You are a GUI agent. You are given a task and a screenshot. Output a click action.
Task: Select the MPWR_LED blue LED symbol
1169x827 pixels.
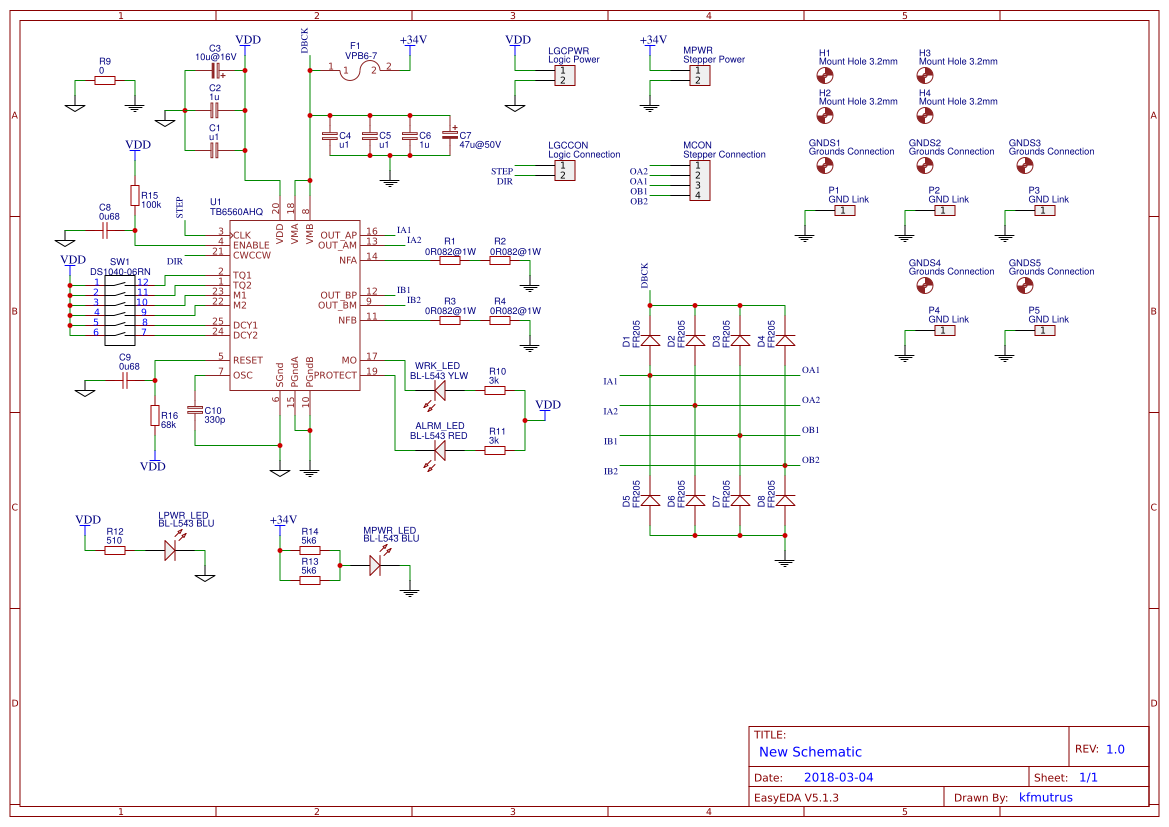point(375,563)
